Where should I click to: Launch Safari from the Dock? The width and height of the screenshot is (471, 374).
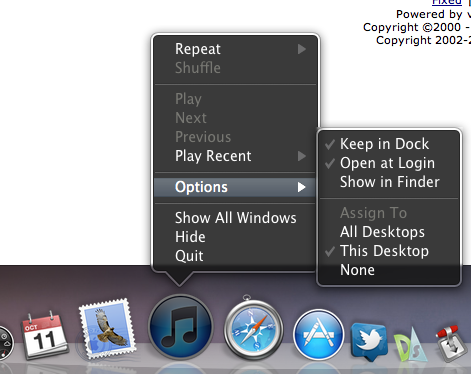point(254,329)
